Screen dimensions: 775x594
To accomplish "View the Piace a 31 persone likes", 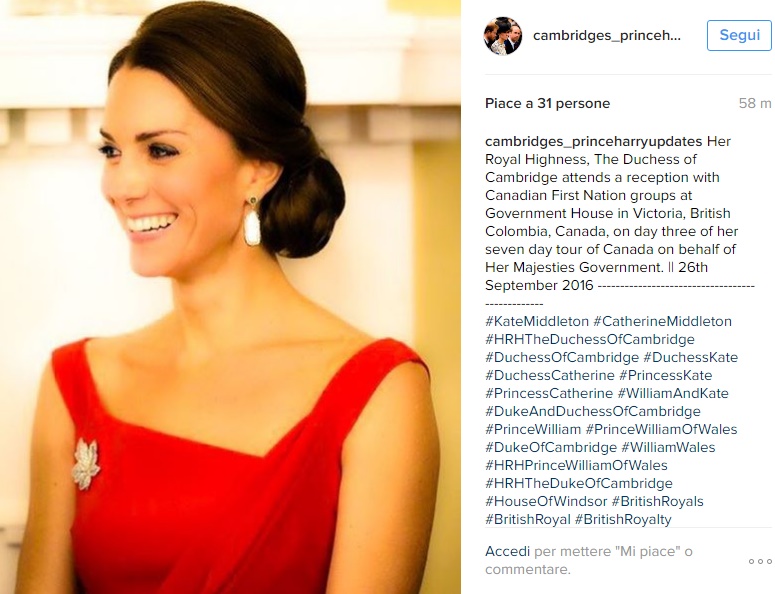I will tap(547, 103).
